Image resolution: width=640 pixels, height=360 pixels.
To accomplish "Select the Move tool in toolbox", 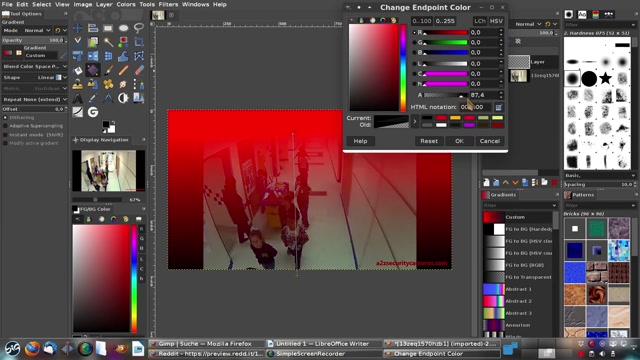I will pyautogui.click(x=77, y=28).
